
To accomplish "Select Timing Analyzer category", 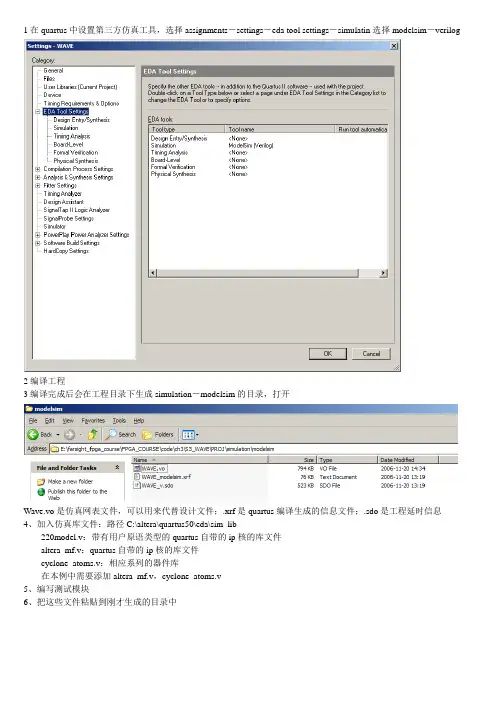I will 63,194.
